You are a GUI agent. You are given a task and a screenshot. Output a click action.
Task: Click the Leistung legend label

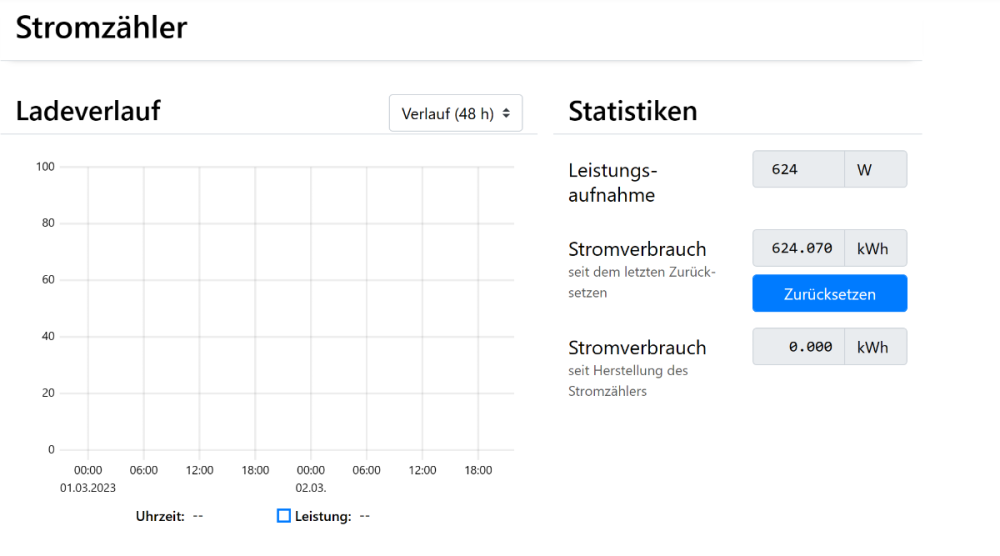(322, 516)
